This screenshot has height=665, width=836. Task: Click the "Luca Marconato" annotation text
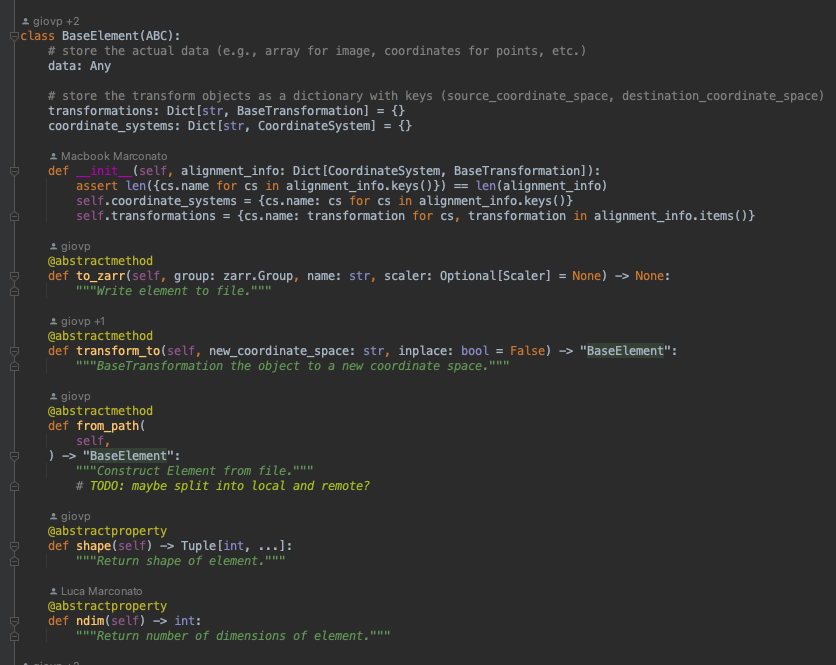102,590
